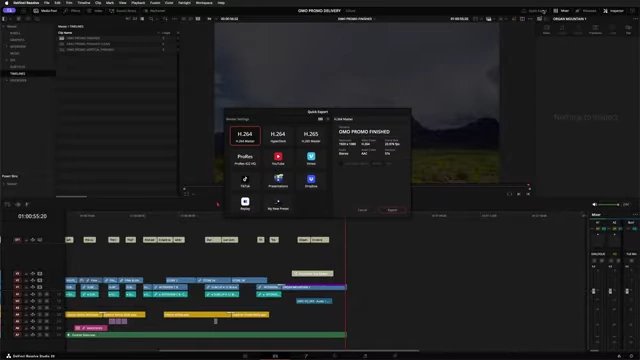Viewport: 640px width, 360px height.
Task: Open the Mixer panel options menu
Action: (635, 215)
